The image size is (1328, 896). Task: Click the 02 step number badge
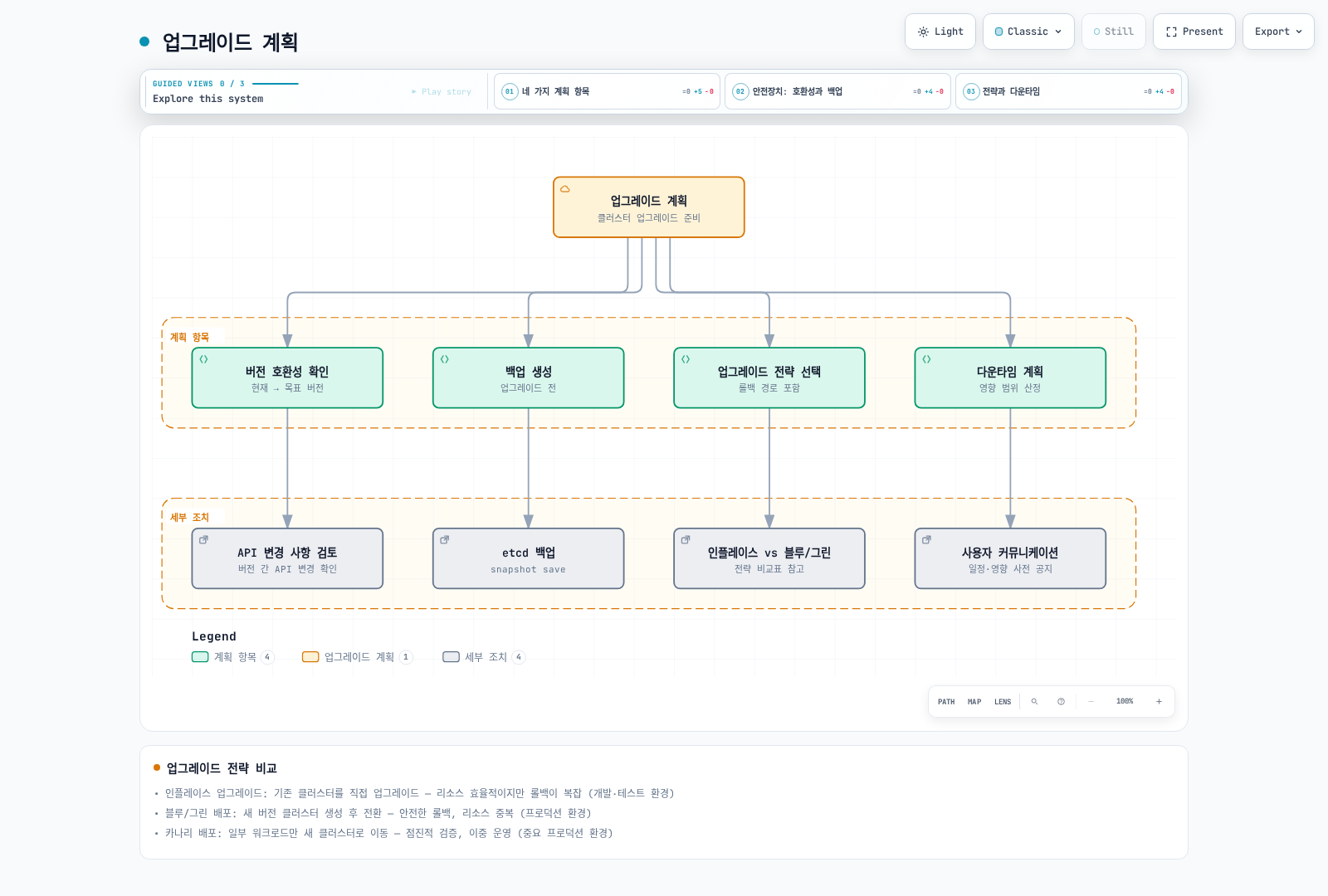tap(740, 91)
